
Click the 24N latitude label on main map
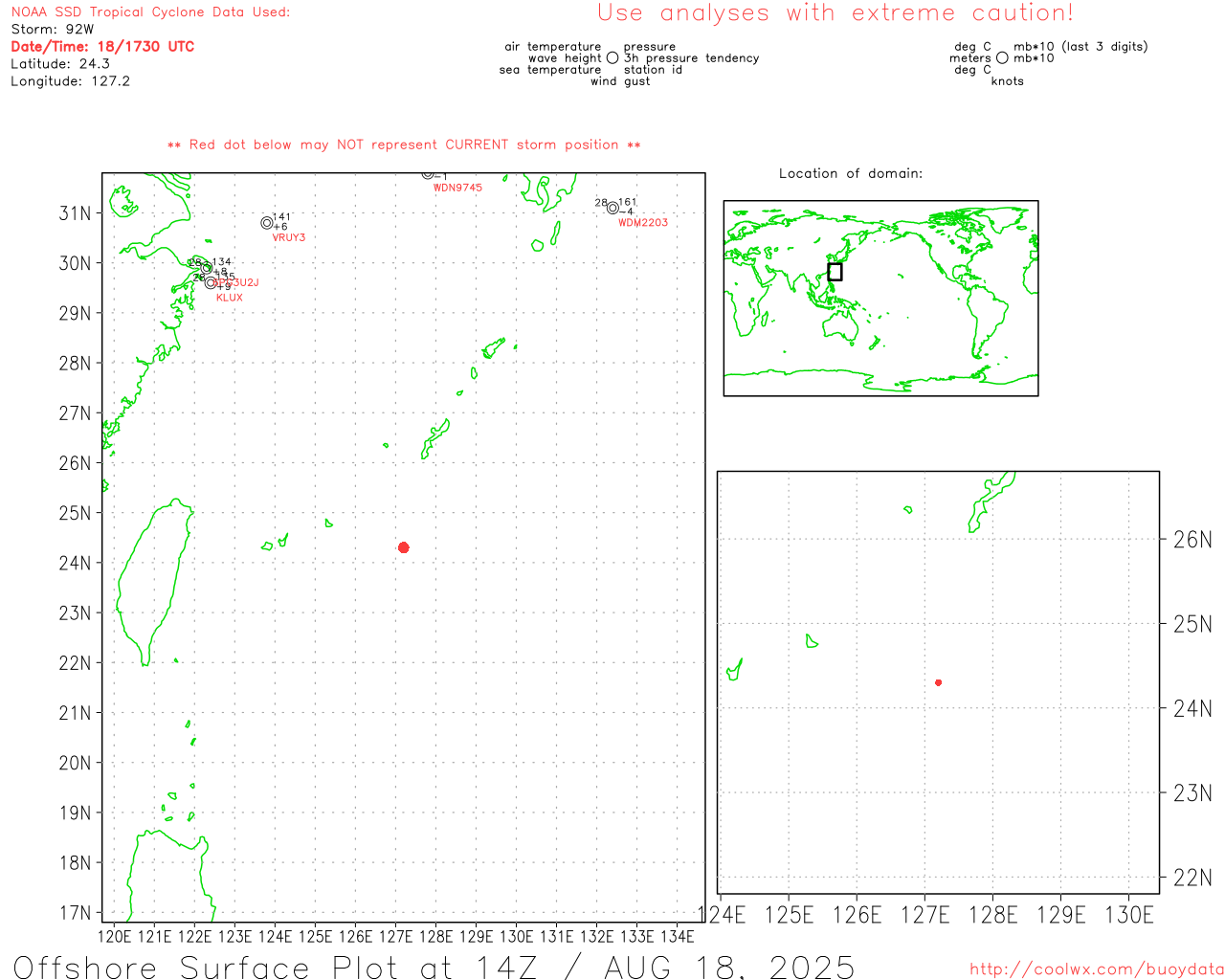click(76, 563)
